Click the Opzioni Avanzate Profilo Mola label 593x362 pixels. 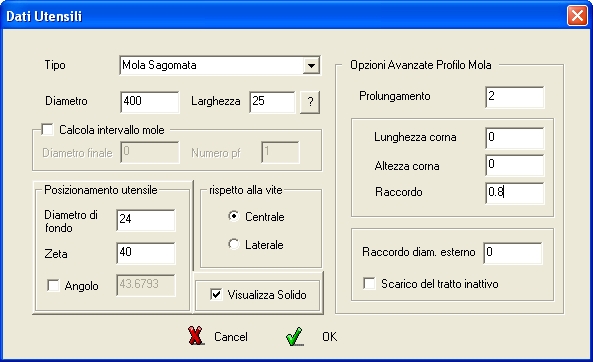[x=421, y=65]
